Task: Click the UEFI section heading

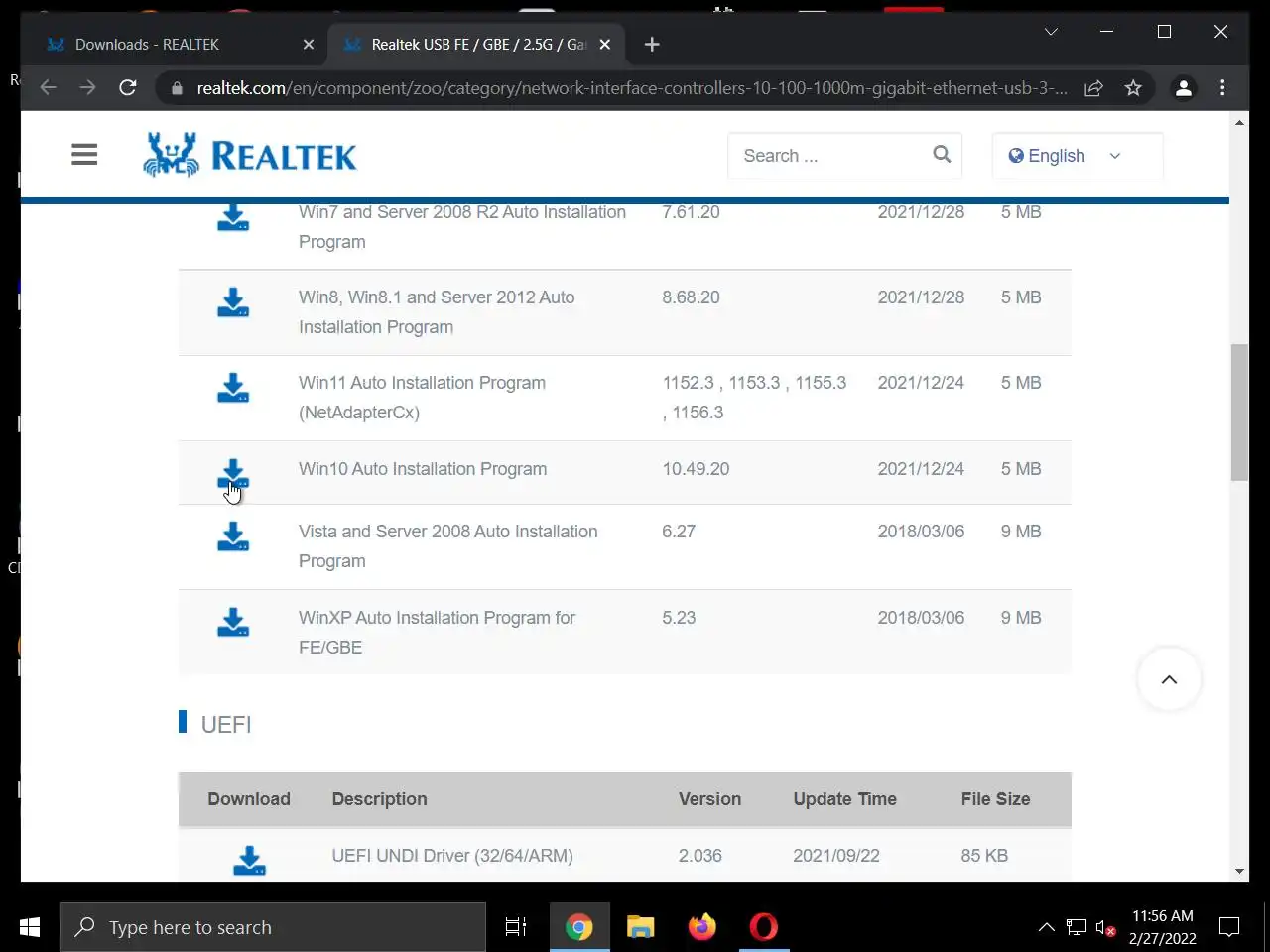Action: (226, 725)
